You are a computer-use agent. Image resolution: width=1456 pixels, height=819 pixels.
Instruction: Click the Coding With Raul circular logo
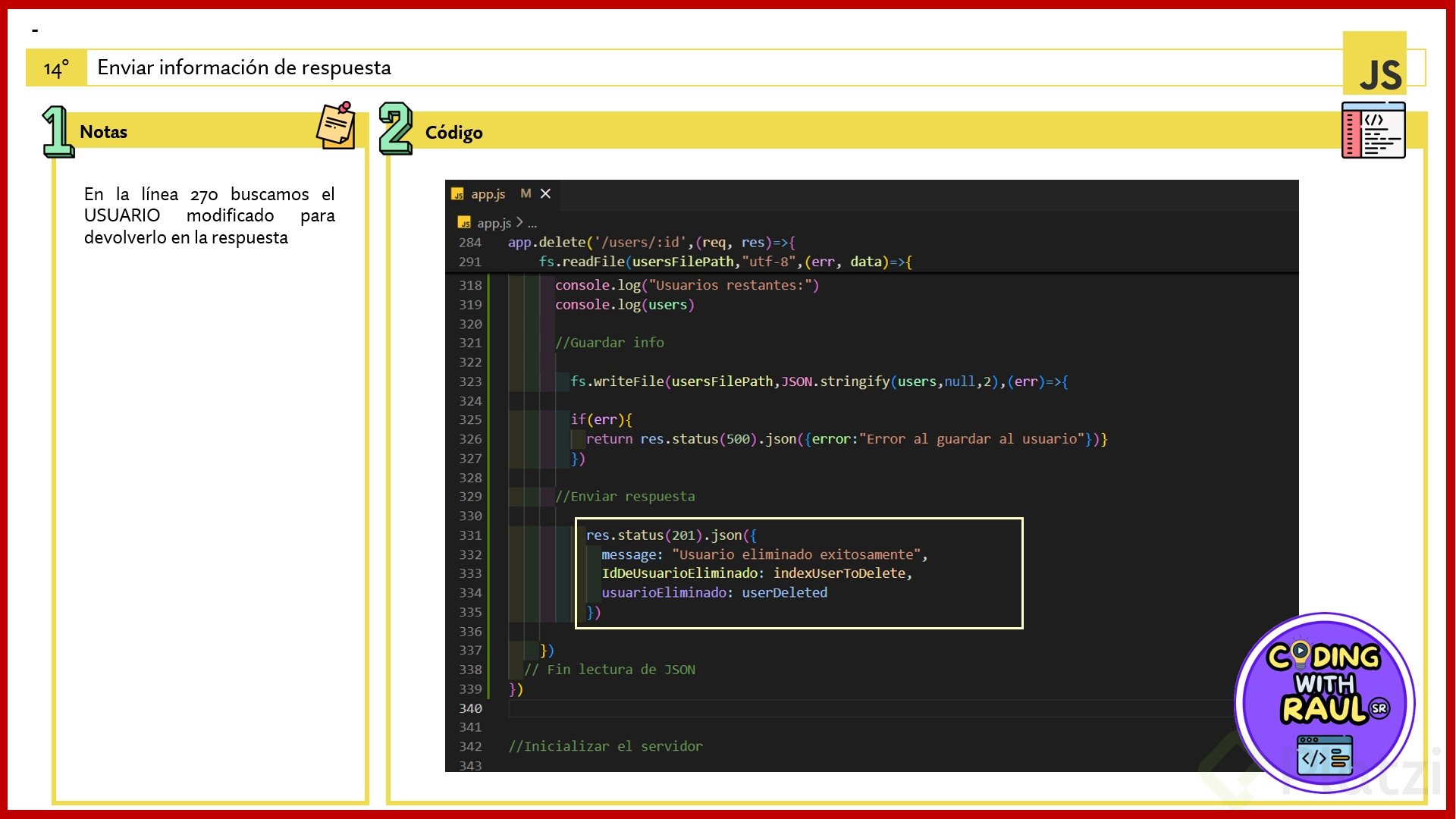[x=1324, y=703]
